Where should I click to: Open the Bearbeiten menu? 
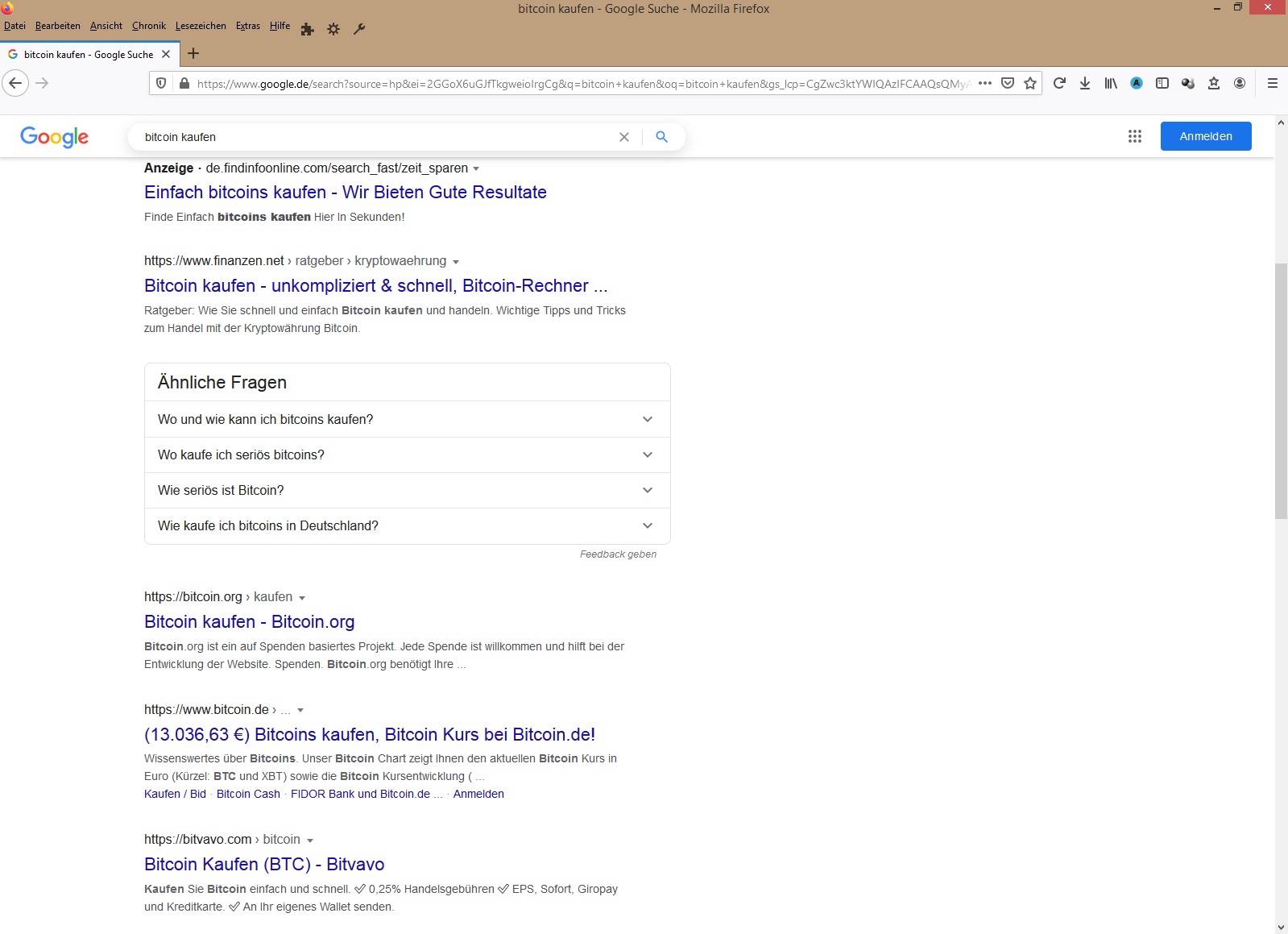point(58,26)
